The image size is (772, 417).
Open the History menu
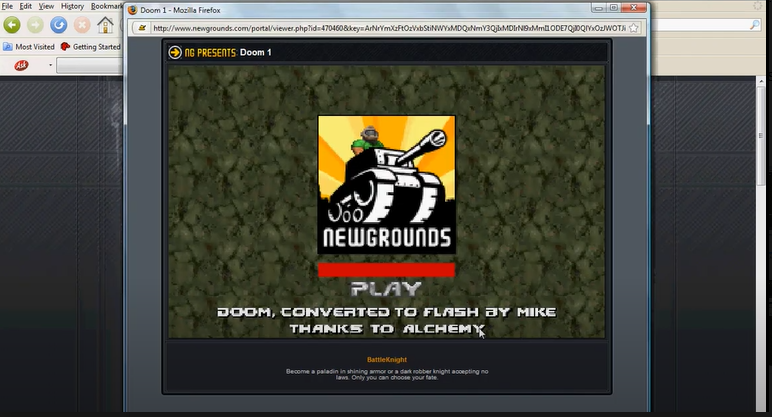[x=72, y=6]
